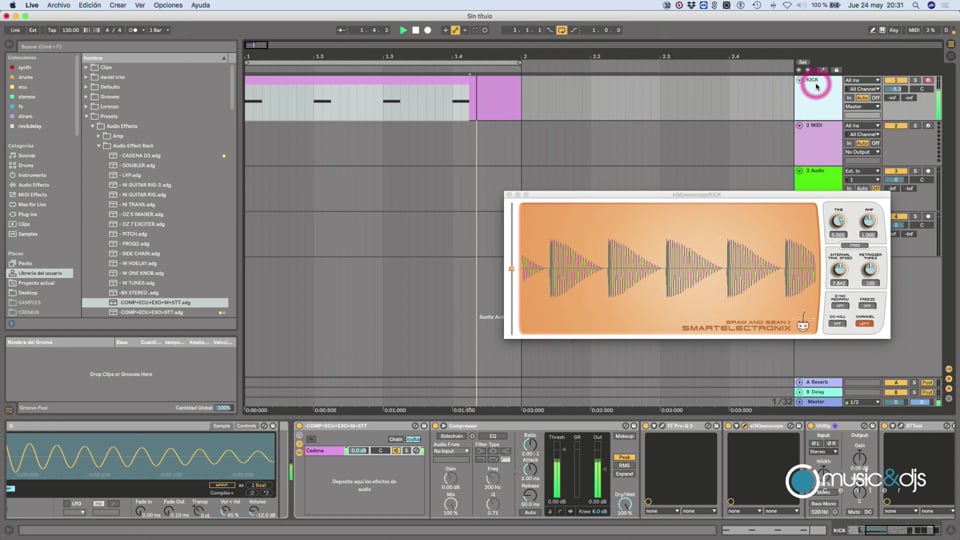Select the SIDE CHAIN.adg preset
Image resolution: width=960 pixels, height=540 pixels.
(x=138, y=253)
